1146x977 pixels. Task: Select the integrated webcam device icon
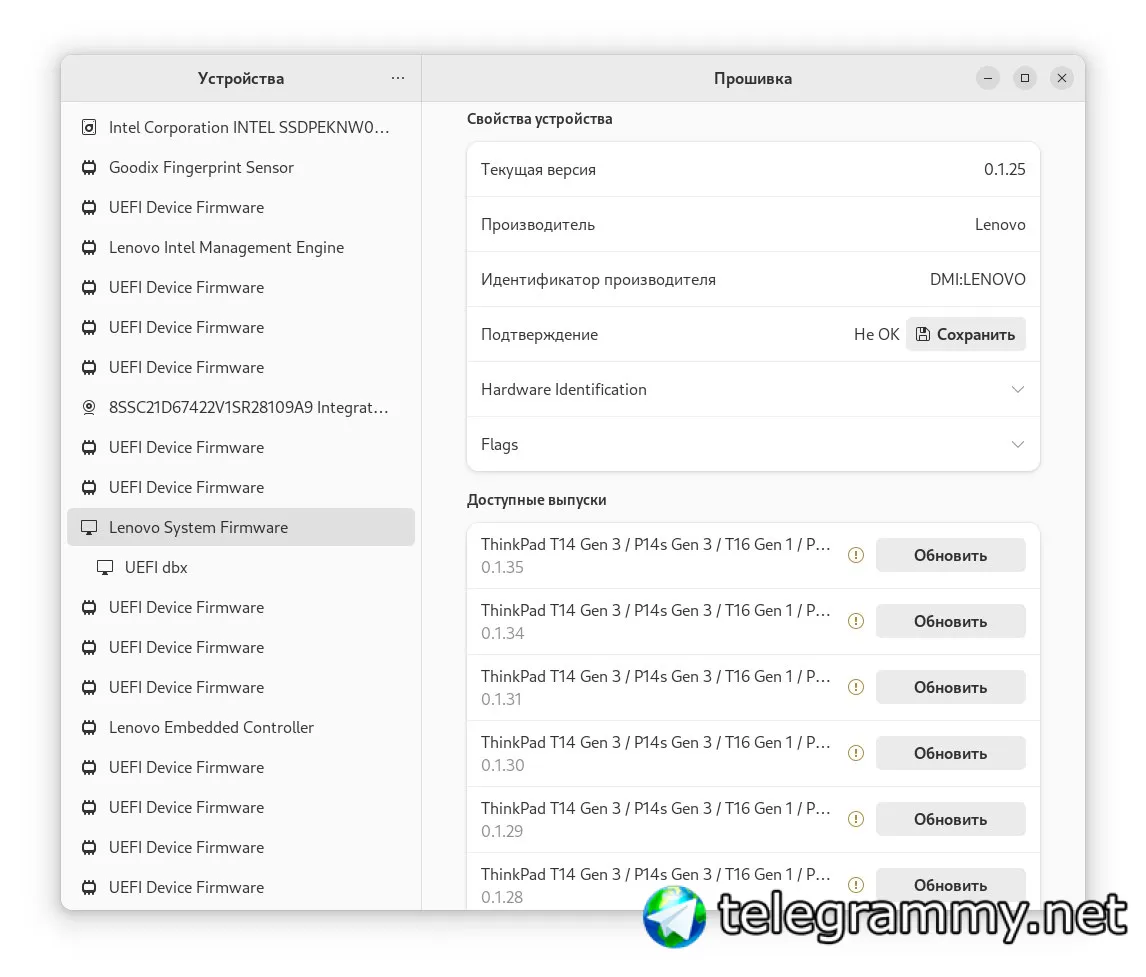[x=89, y=407]
